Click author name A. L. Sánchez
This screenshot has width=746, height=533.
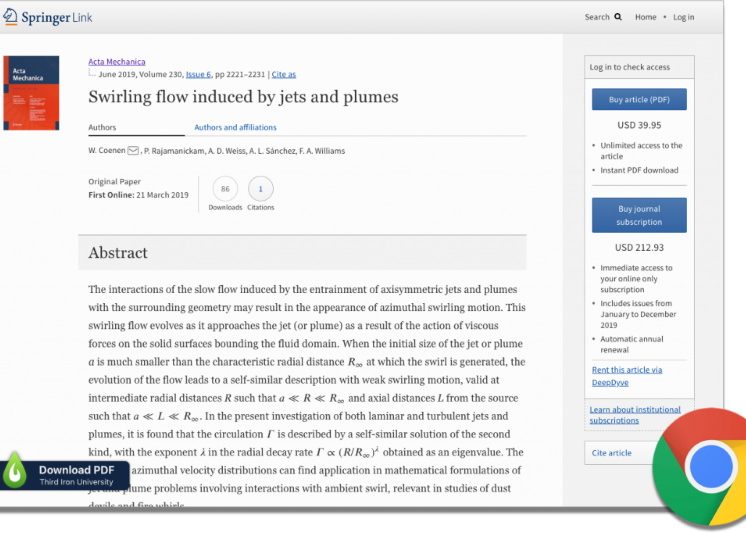click(x=272, y=151)
